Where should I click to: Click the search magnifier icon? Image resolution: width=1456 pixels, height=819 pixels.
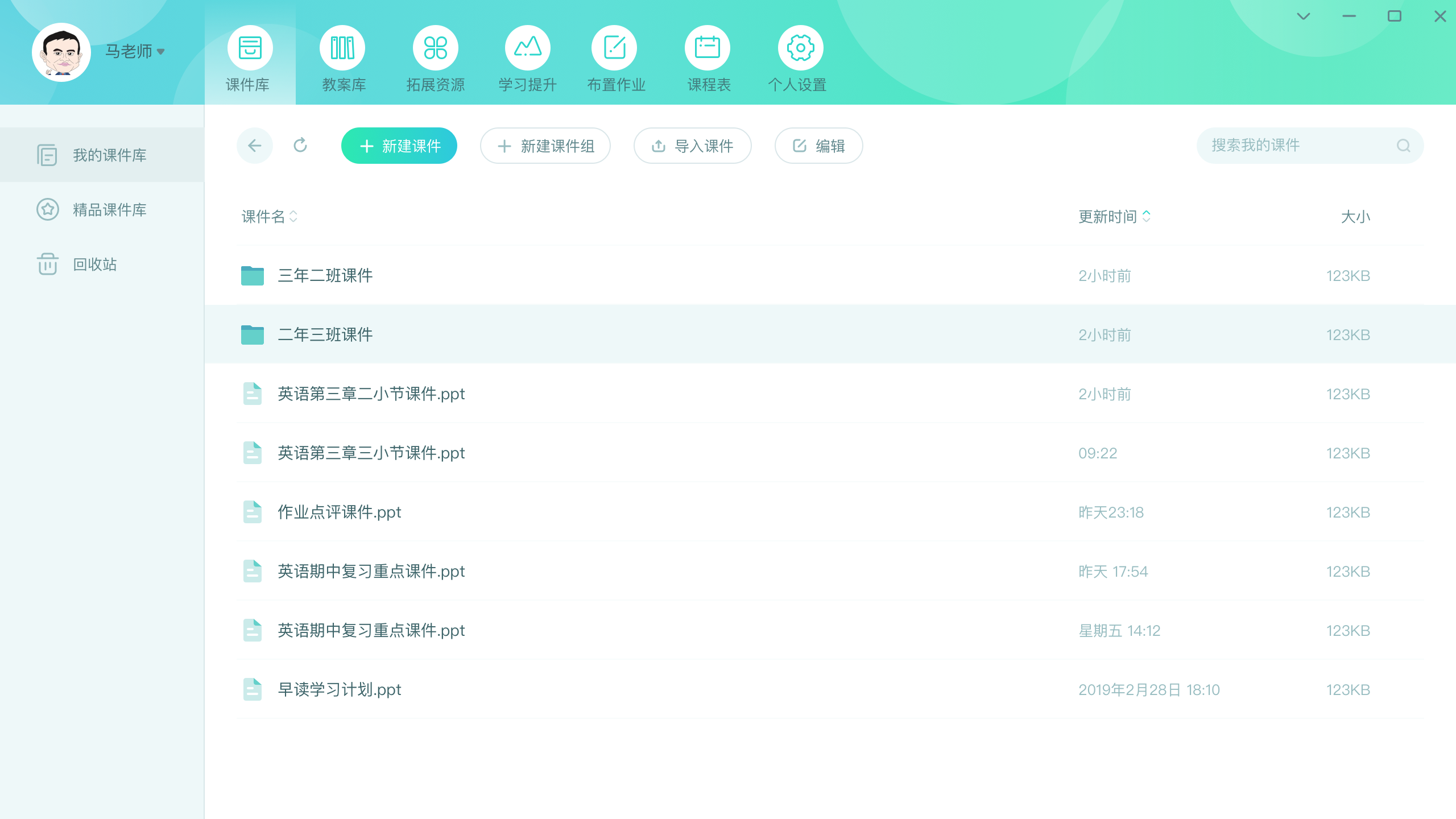pos(1403,146)
